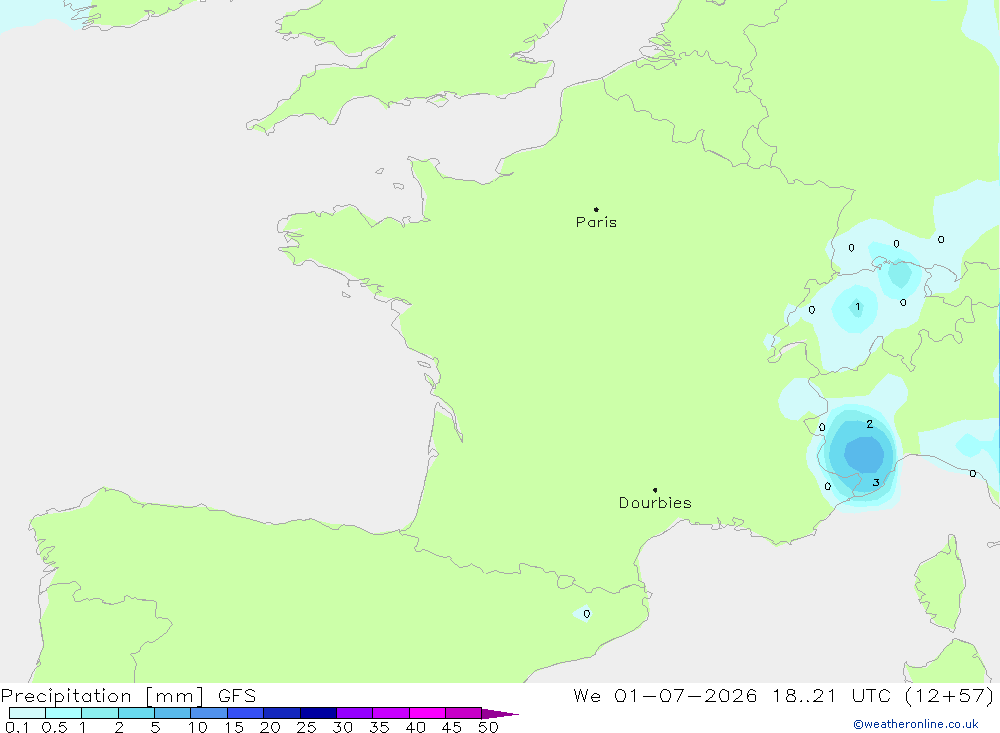
Task: Click the darkest blue precipitation core over the Alps
Action: click(x=864, y=454)
